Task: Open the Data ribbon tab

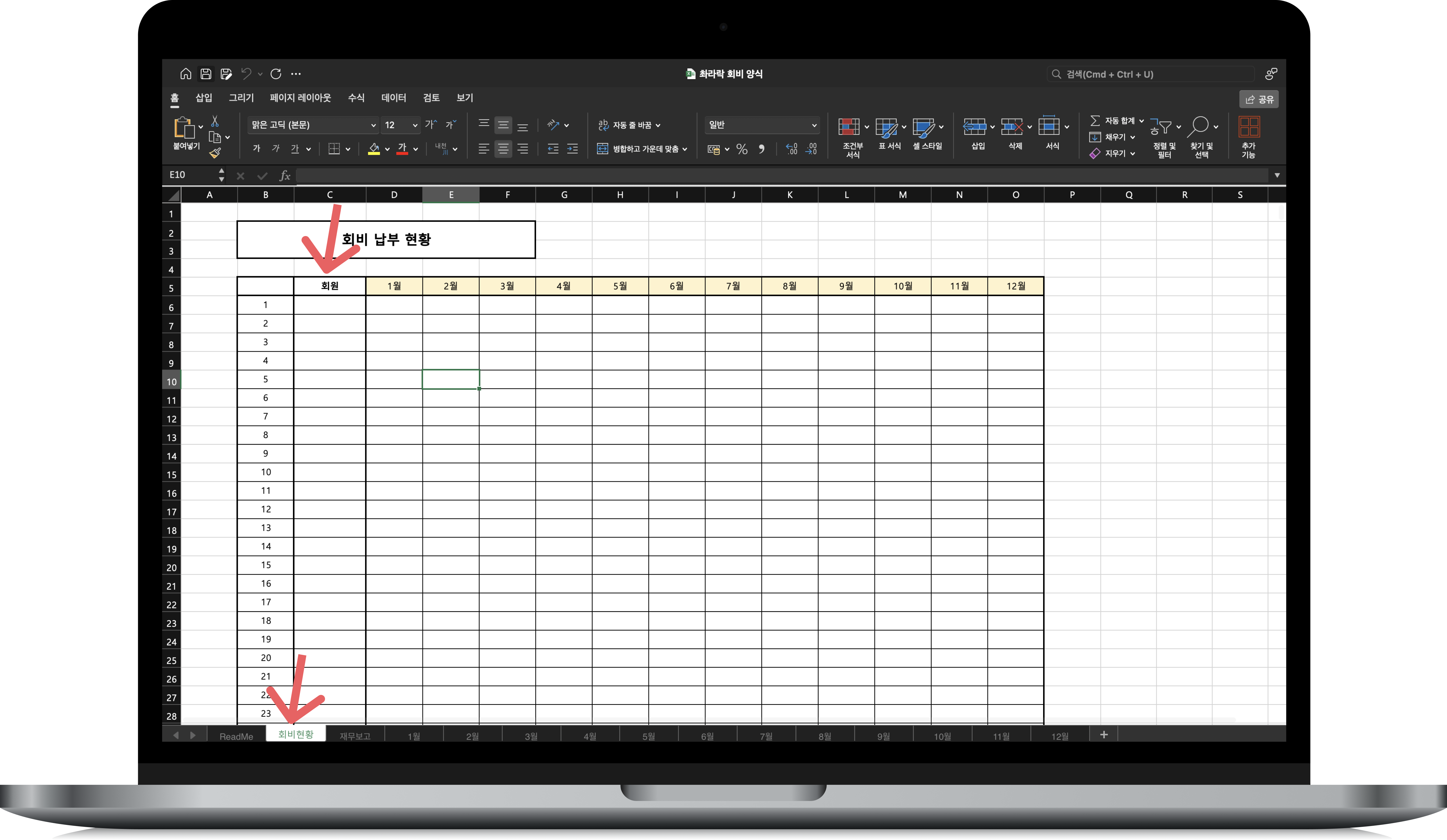Action: (x=393, y=98)
